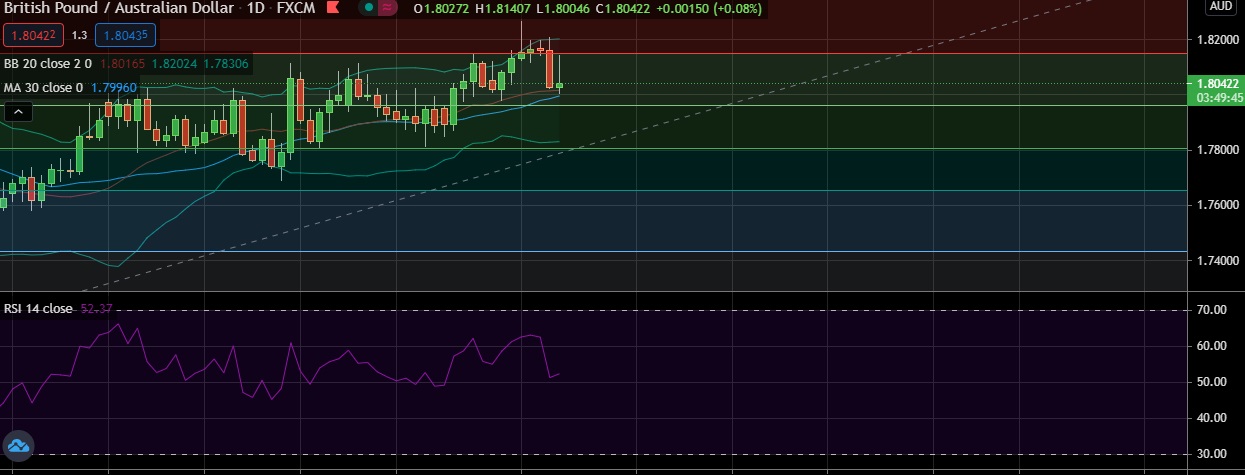The width and height of the screenshot is (1245, 475).
Task: Click the MA value 1.79960
Action: coord(114,88)
